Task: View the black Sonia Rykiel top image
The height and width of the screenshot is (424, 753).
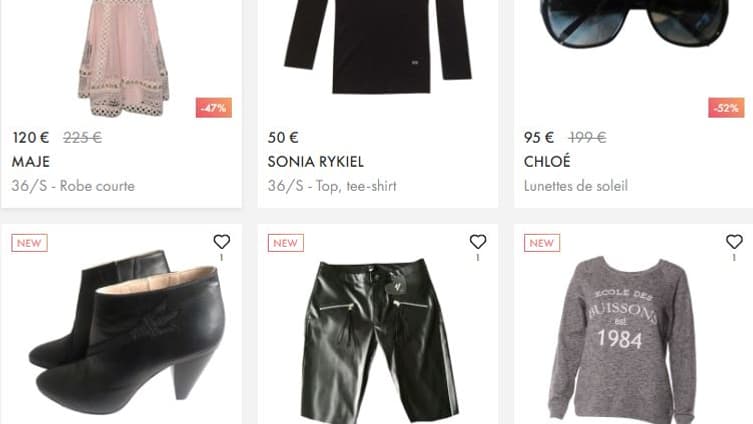Action: click(378, 45)
